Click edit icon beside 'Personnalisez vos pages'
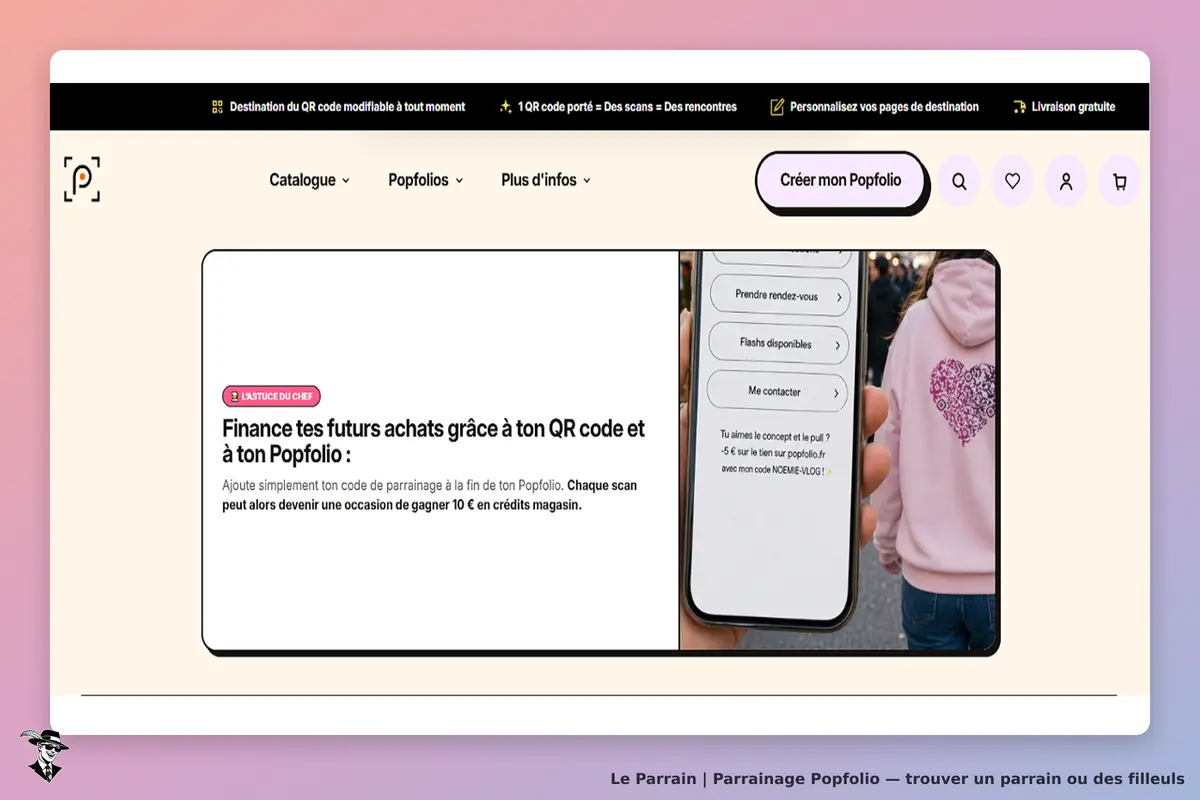Viewport: 1200px width, 800px height. coord(777,106)
